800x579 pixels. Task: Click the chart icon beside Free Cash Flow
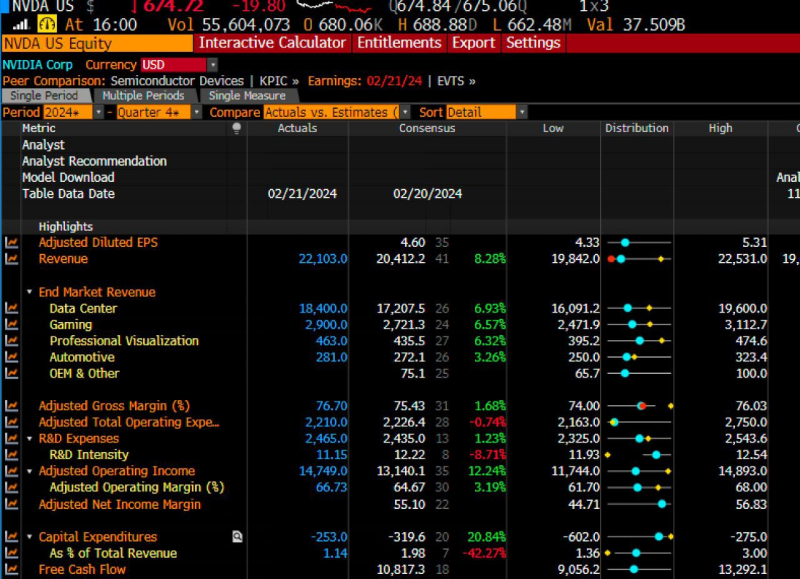[11, 570]
